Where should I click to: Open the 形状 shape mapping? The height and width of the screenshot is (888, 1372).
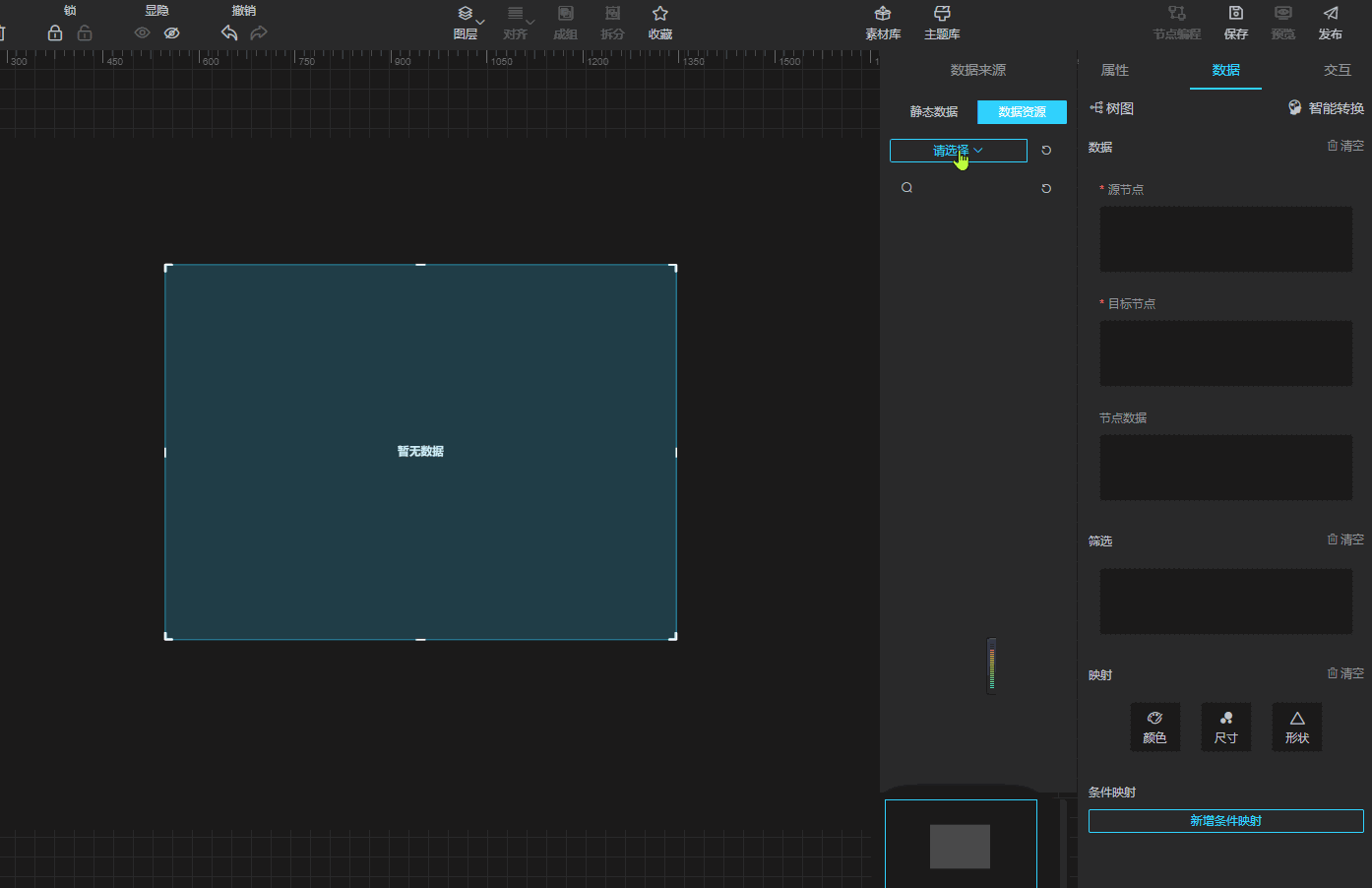click(1297, 728)
